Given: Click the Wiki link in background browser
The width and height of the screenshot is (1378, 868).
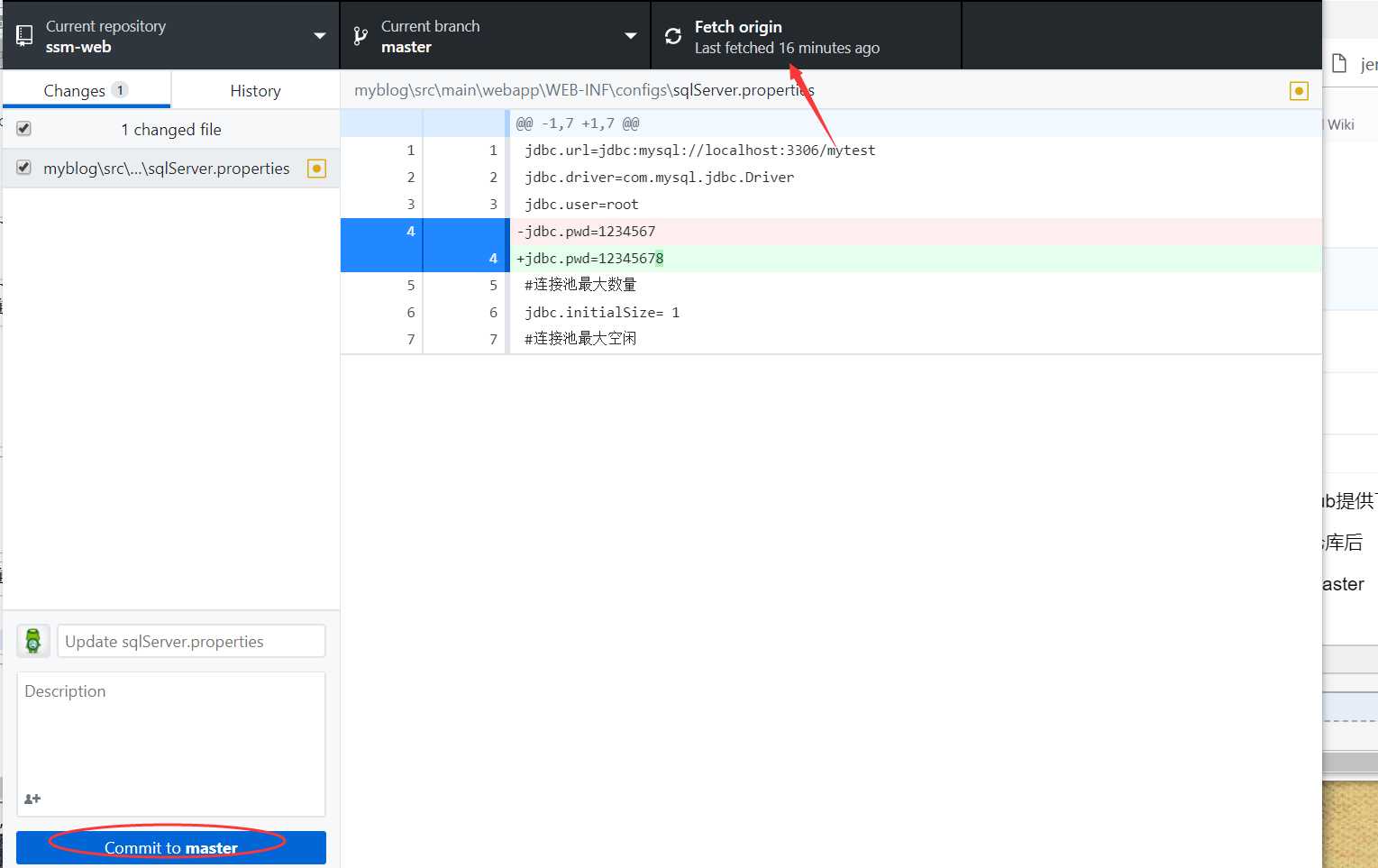Looking at the screenshot, I should [x=1341, y=124].
